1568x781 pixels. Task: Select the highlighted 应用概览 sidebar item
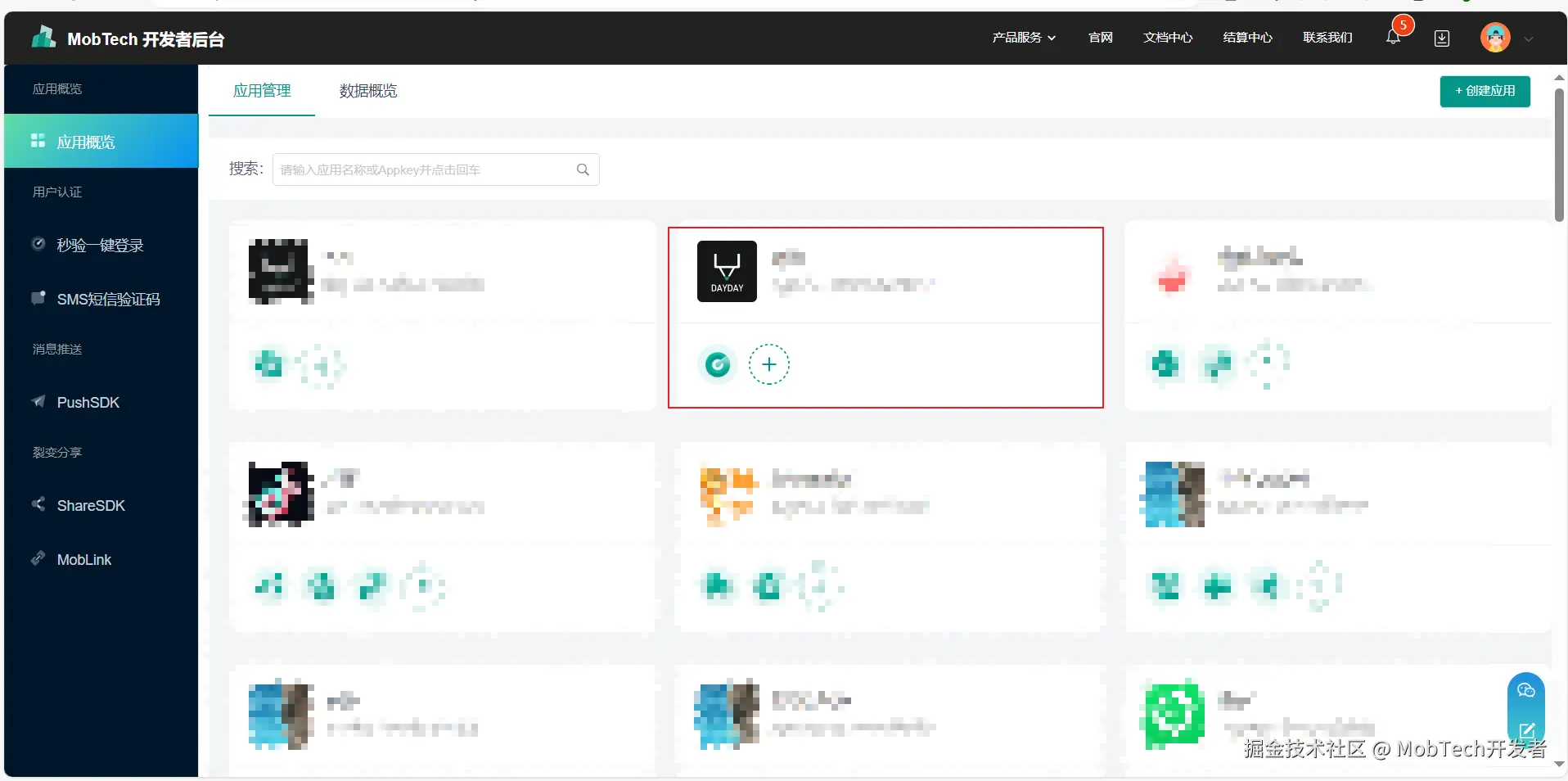[x=101, y=142]
